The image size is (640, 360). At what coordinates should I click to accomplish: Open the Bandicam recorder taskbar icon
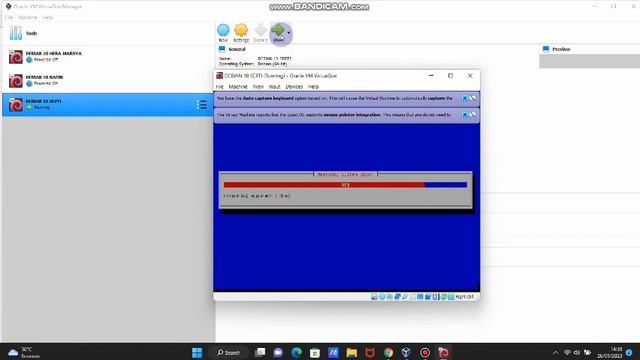[x=425, y=352]
